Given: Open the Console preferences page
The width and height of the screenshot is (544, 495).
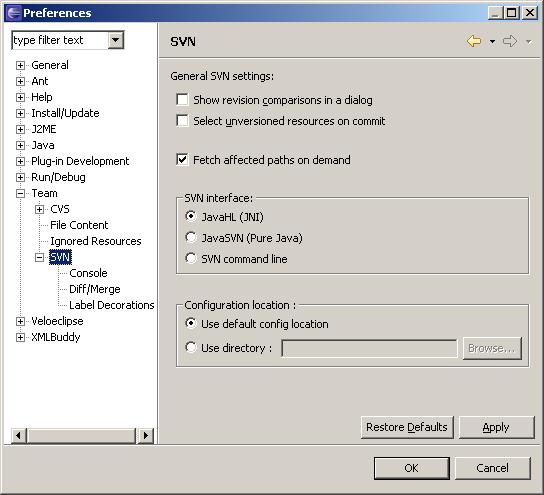Looking at the screenshot, I should (x=88, y=273).
